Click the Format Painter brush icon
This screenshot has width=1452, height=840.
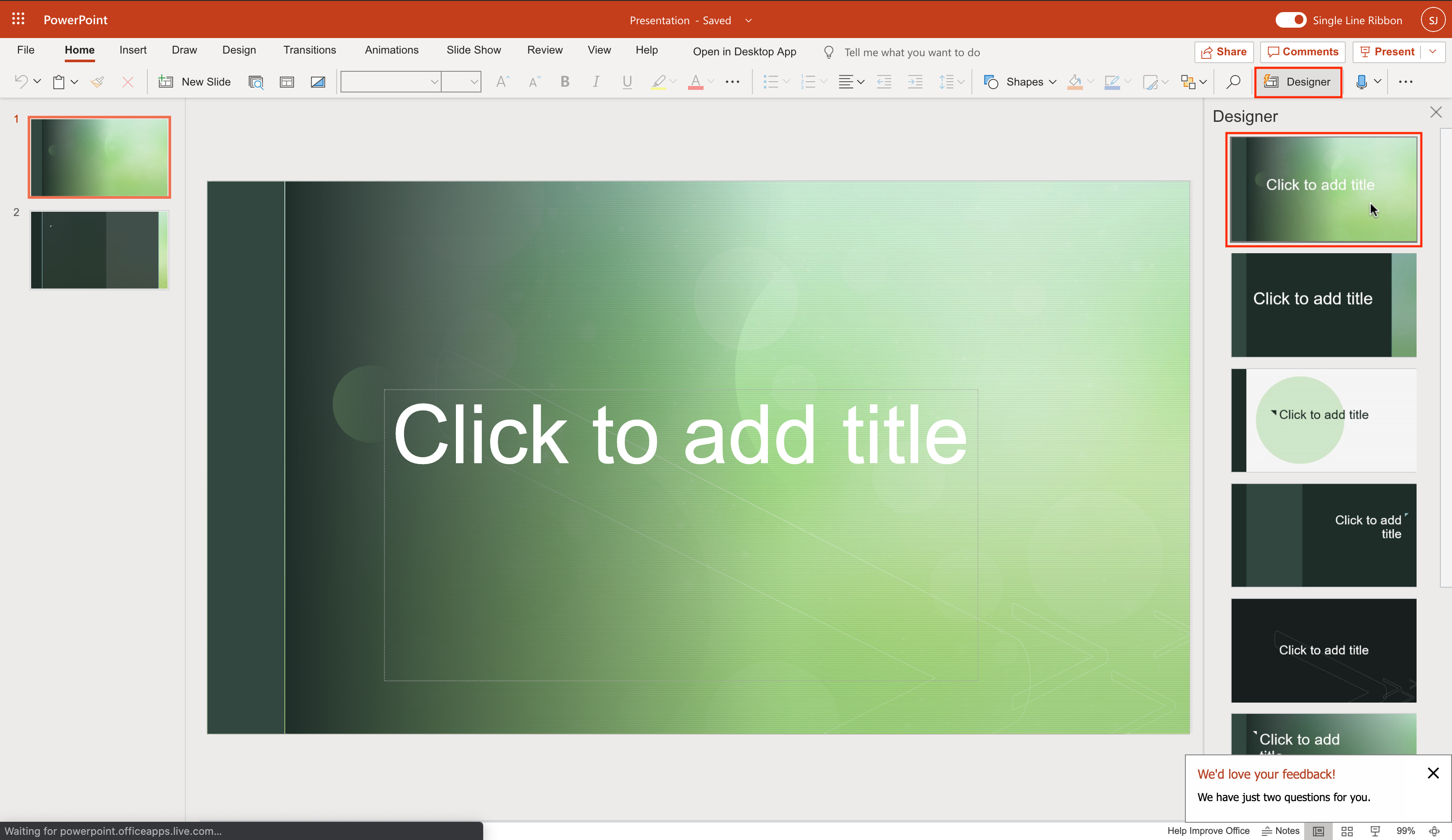(97, 82)
